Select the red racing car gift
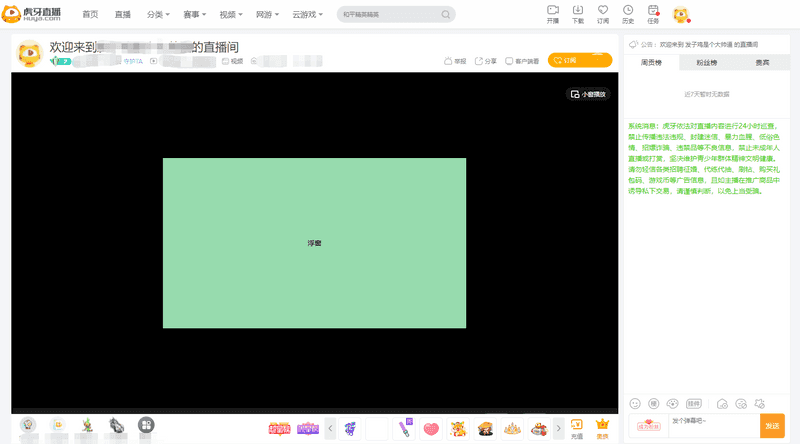Image resolution: width=800 pixels, height=444 pixels. pyautogui.click(x=539, y=429)
